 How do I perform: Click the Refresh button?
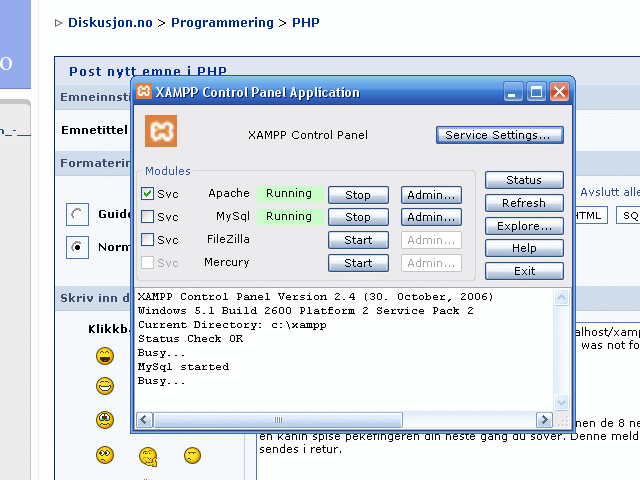click(x=524, y=203)
